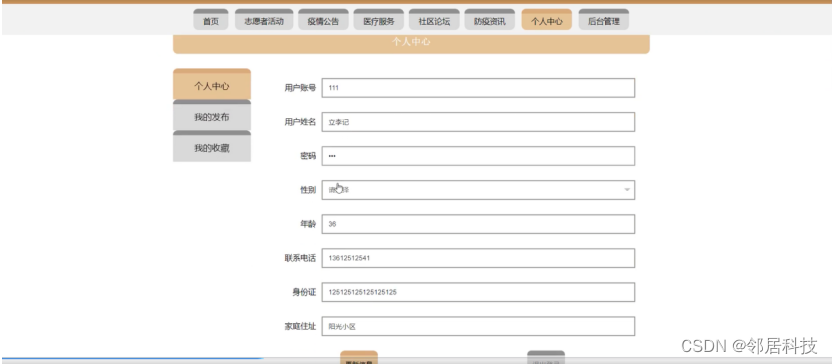The width and height of the screenshot is (833, 364).
Task: Open the 防疫资讯 navigation tab
Action: pyautogui.click(x=489, y=20)
